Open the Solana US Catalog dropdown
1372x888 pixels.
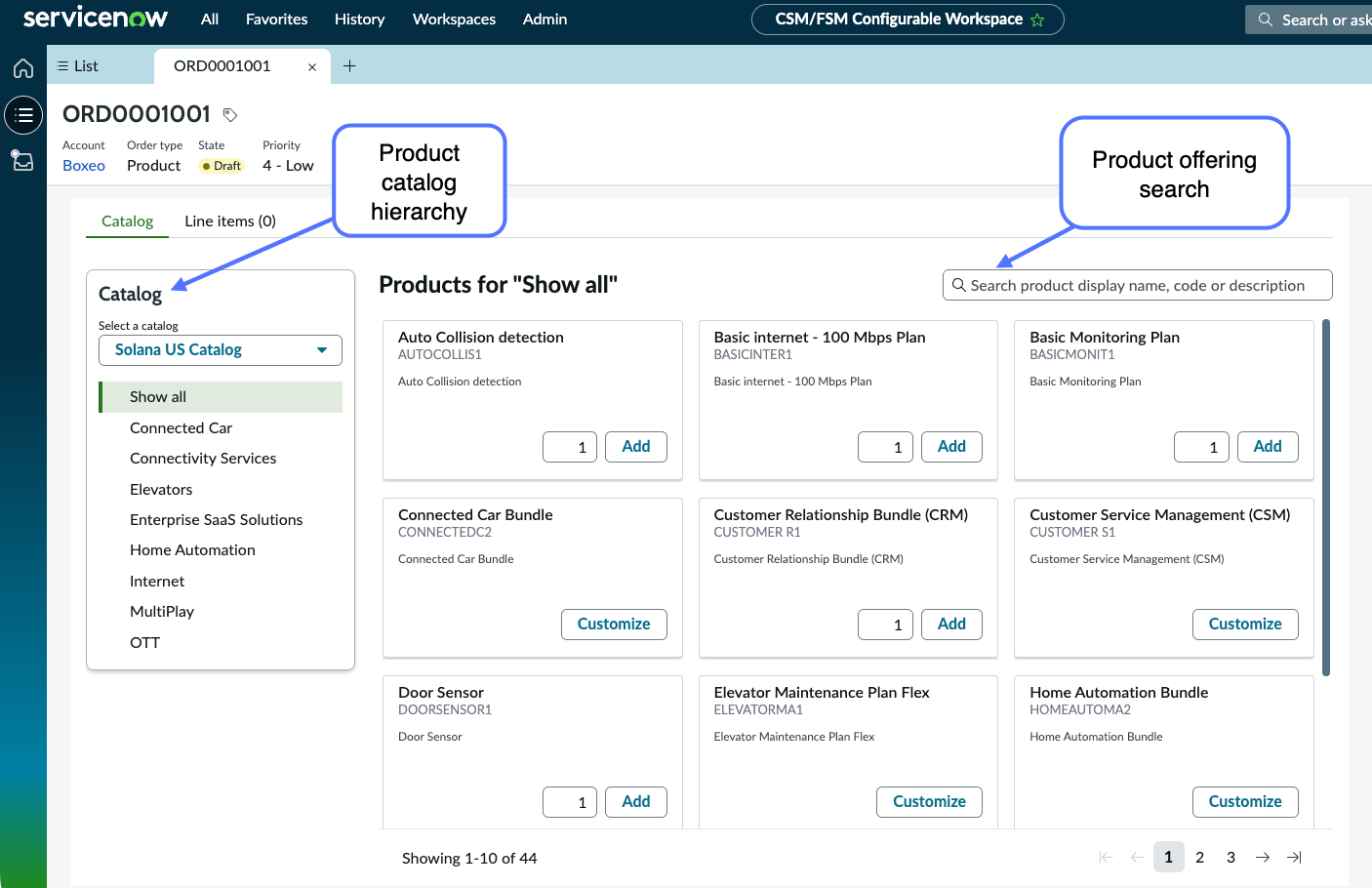click(221, 350)
